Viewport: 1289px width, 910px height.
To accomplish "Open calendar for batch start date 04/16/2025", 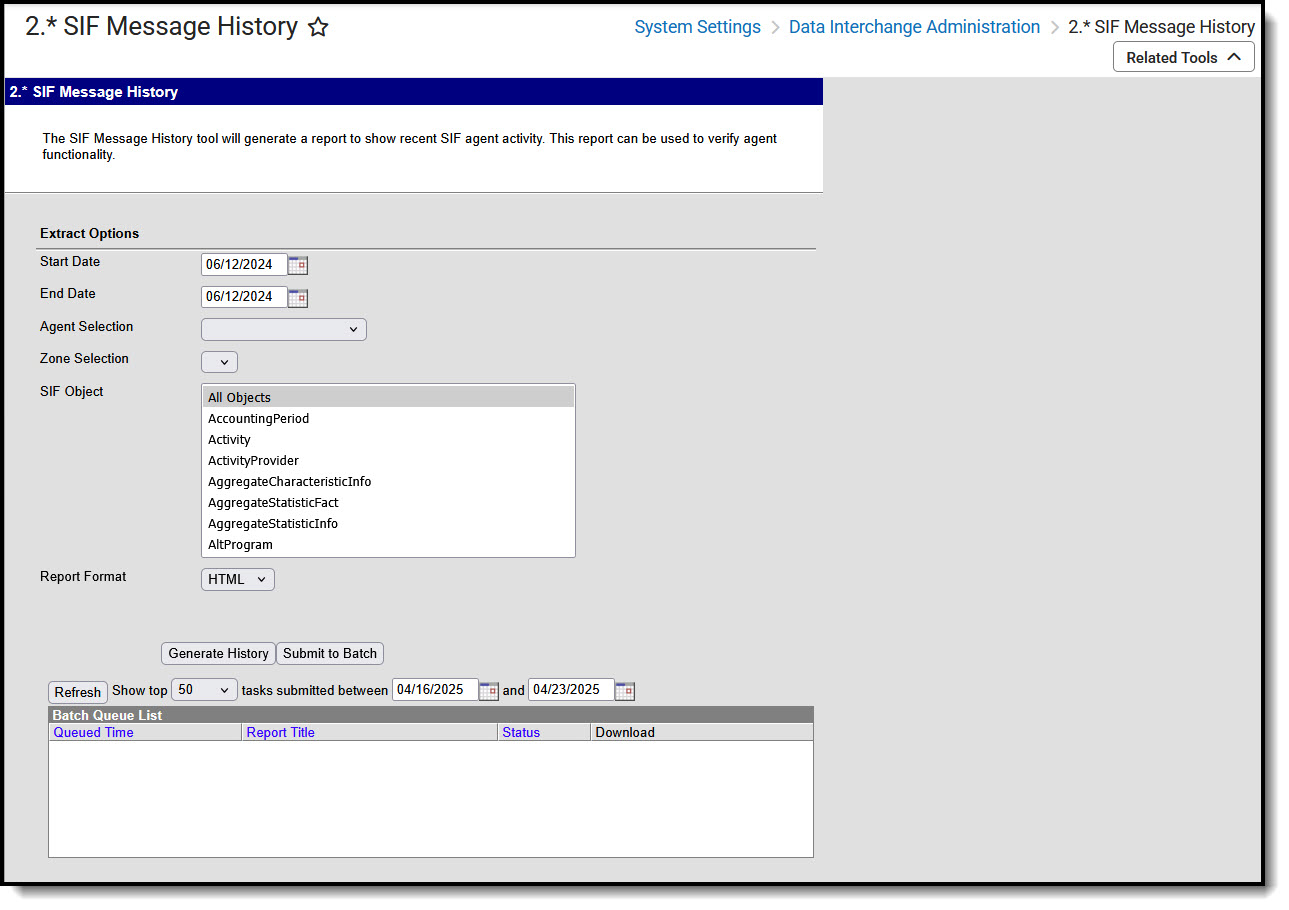I will click(489, 690).
